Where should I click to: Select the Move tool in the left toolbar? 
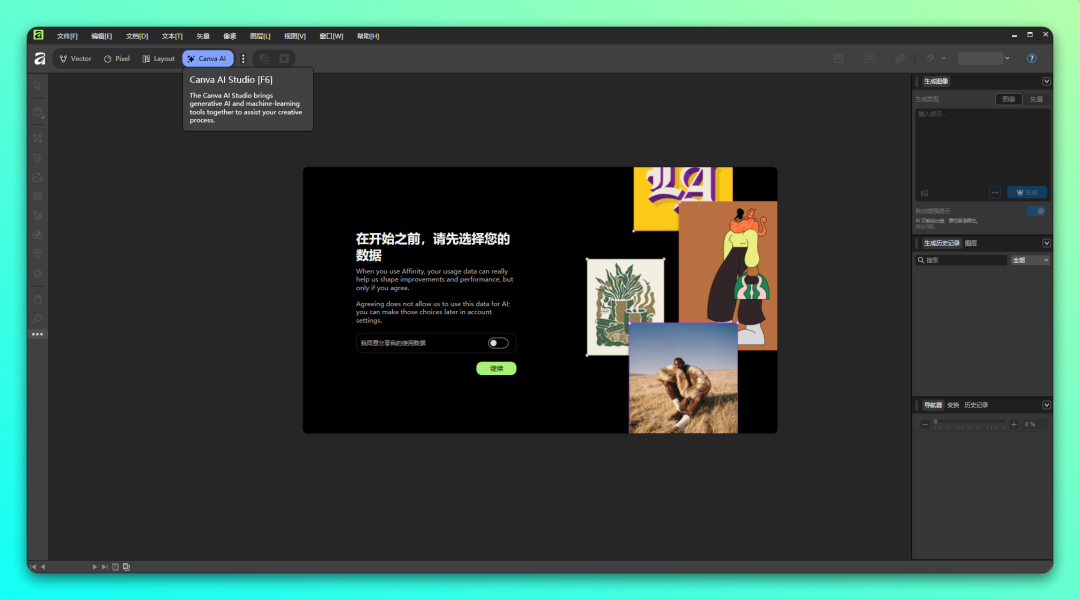(37, 85)
